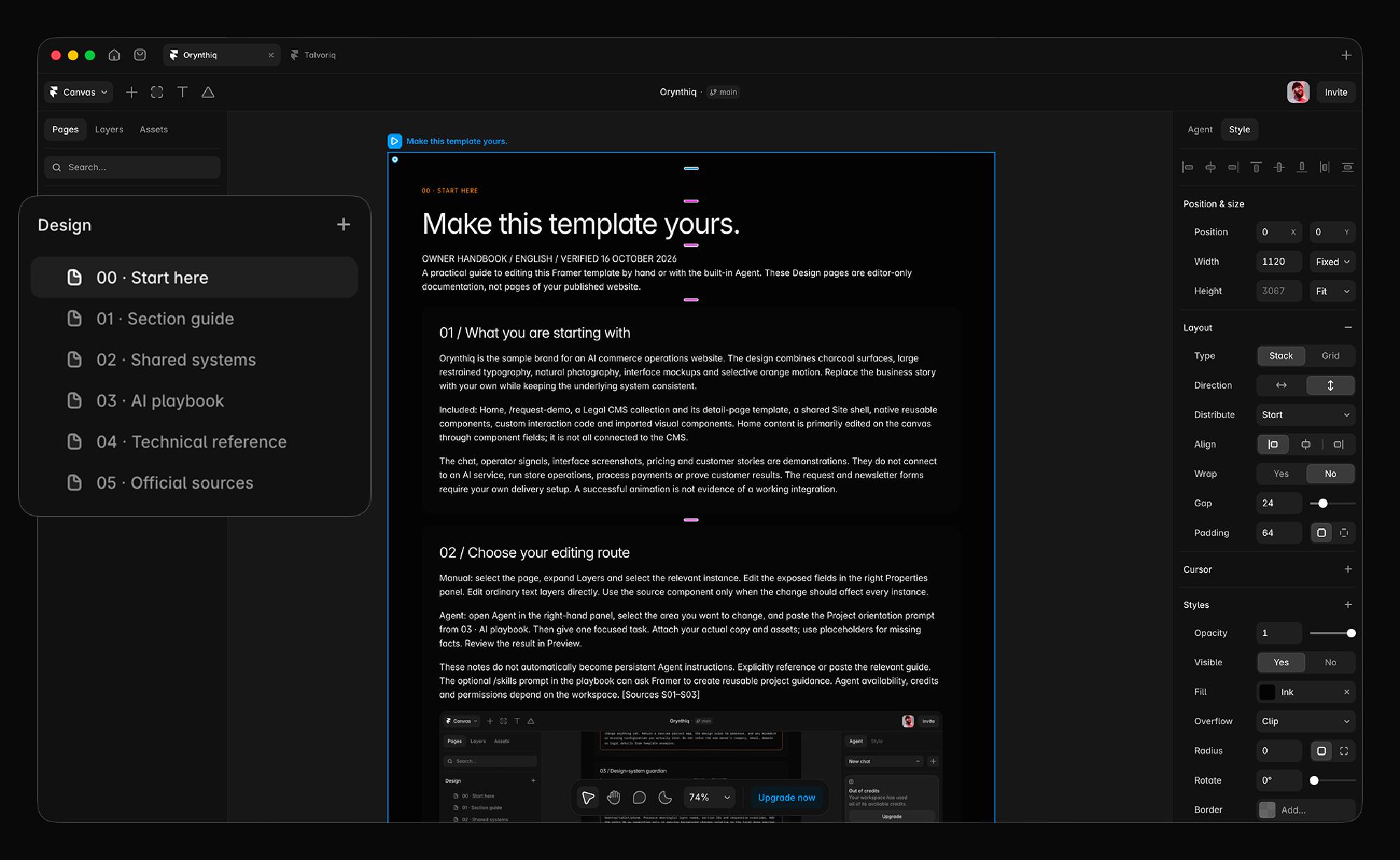Toggle dark mode moon icon
Image resolution: width=1400 pixels, height=860 pixels.
tap(665, 797)
